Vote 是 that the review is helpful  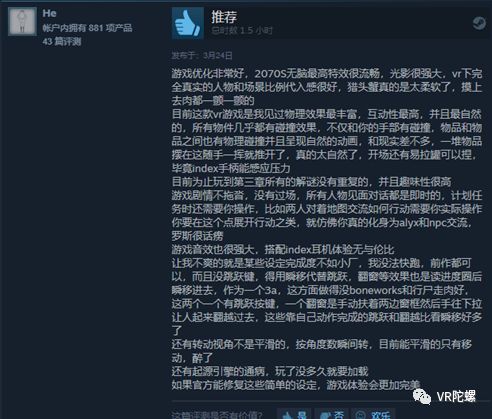[x=294, y=414]
